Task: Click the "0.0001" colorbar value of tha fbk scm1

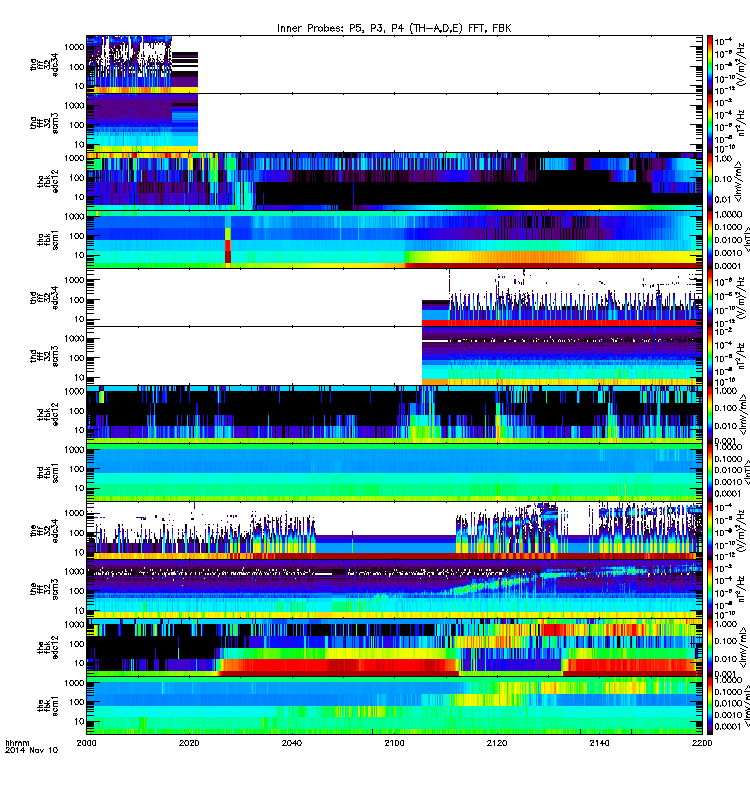Action: (x=729, y=266)
